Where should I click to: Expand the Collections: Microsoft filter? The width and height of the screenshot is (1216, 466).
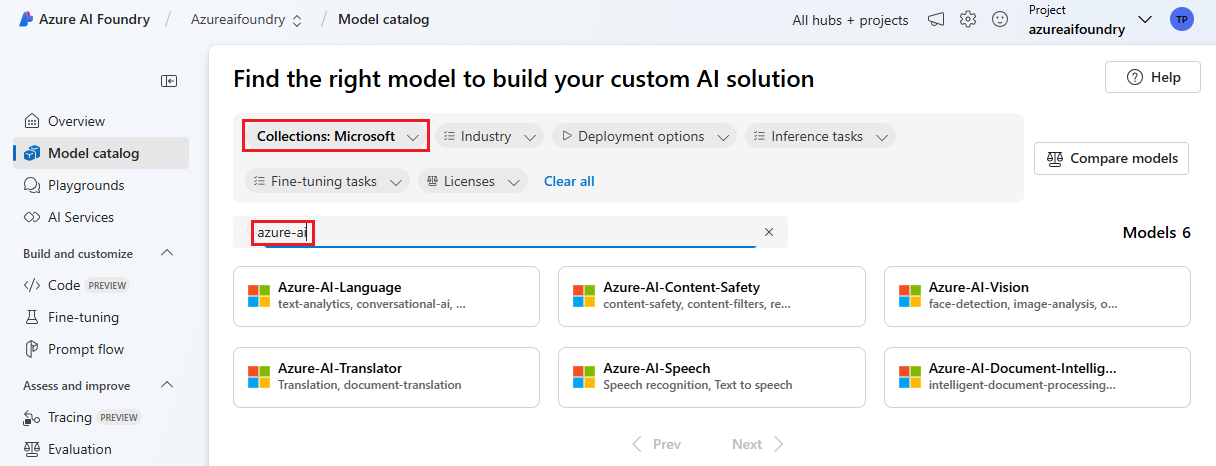point(337,136)
